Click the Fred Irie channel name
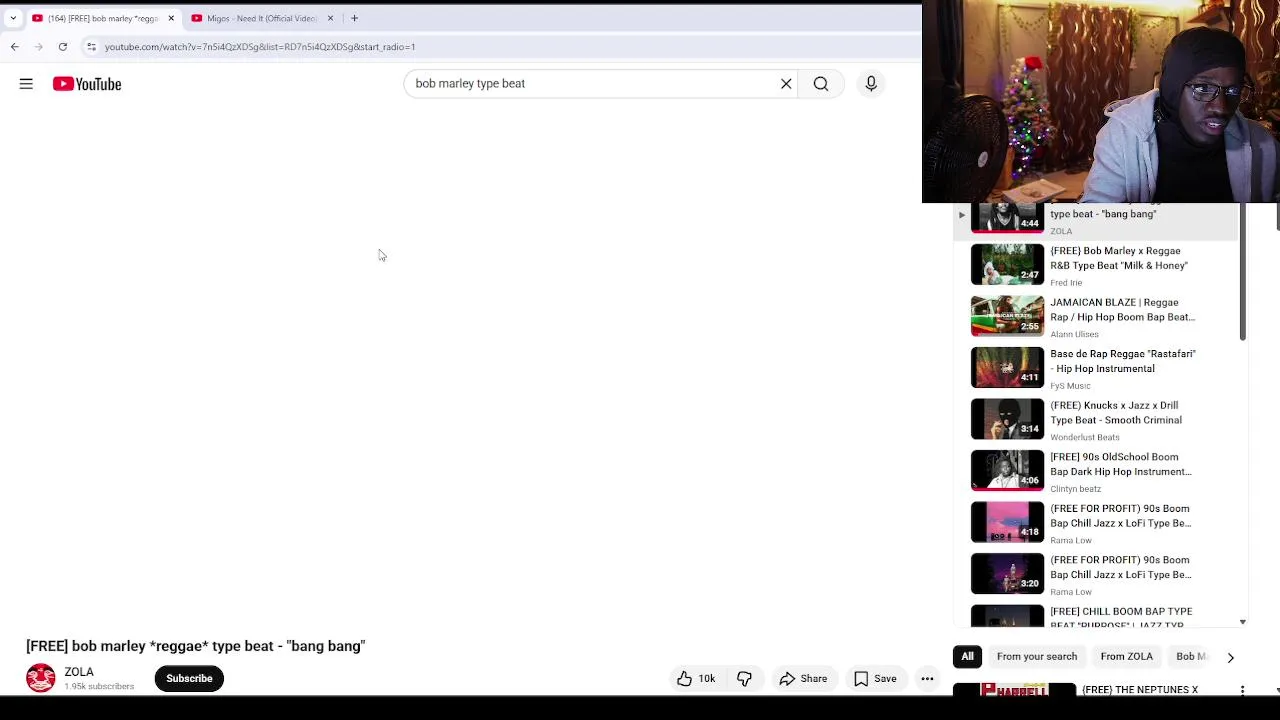The image size is (1280, 720). (x=1066, y=283)
